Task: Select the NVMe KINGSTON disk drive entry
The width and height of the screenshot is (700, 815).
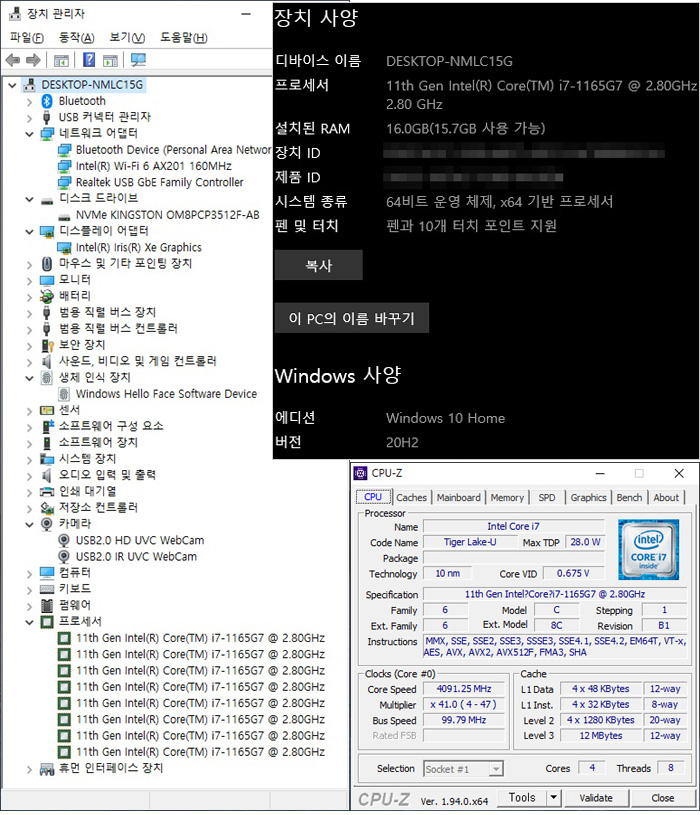Action: 166,215
